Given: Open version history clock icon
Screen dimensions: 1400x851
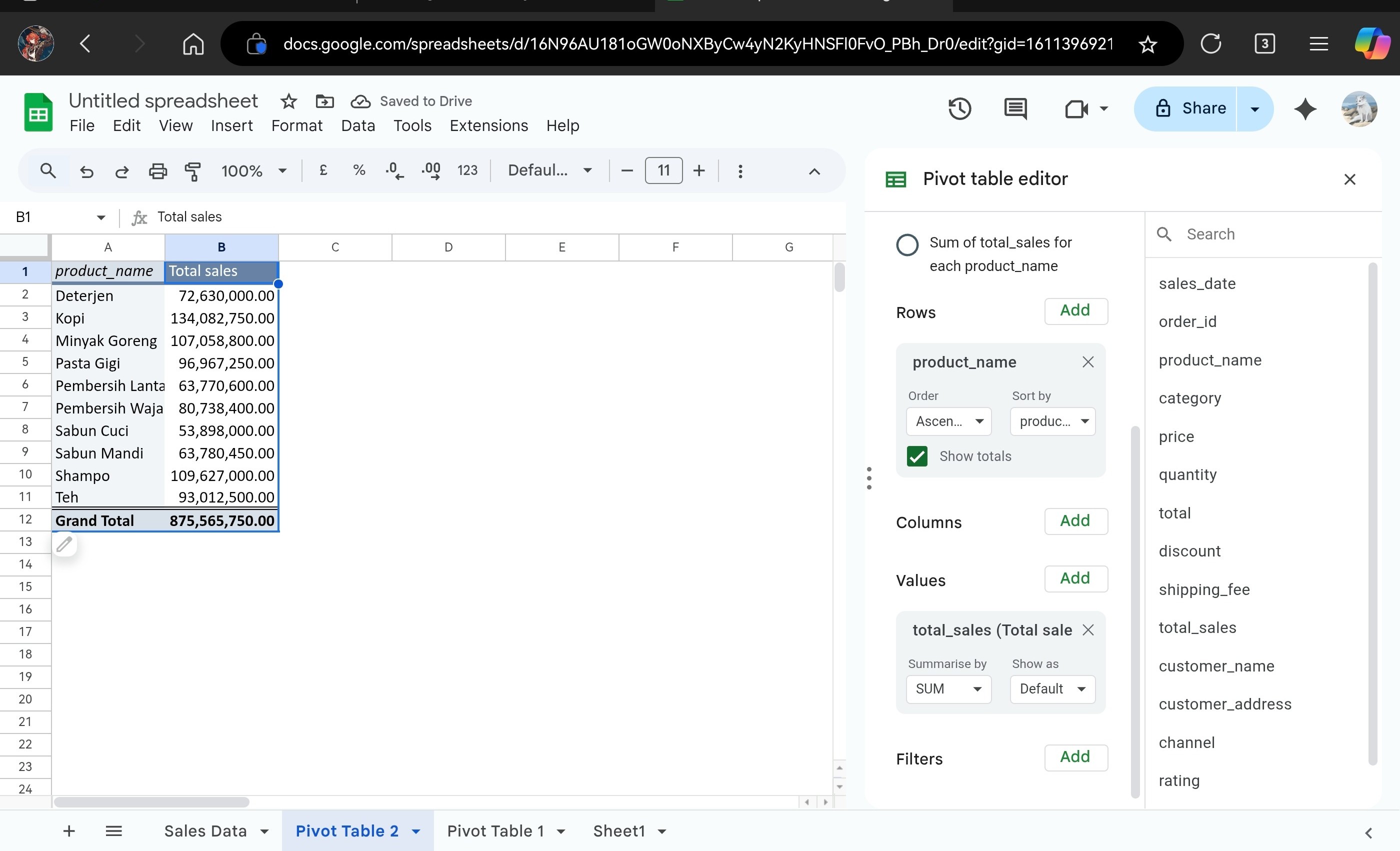Looking at the screenshot, I should (x=959, y=108).
